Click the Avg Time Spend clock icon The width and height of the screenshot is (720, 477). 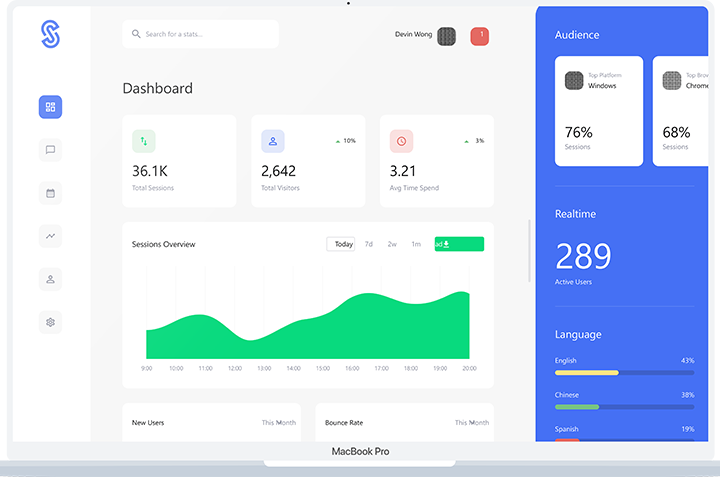[x=402, y=141]
